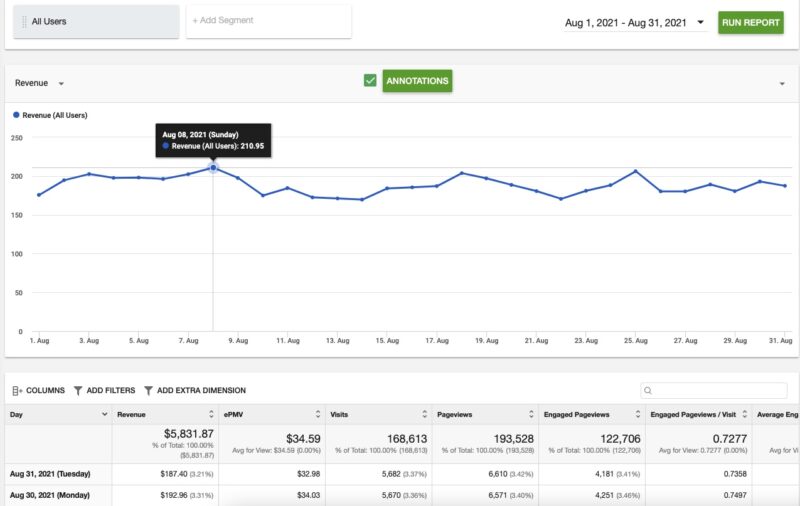
Task: Click the Run Report button
Action: click(750, 22)
